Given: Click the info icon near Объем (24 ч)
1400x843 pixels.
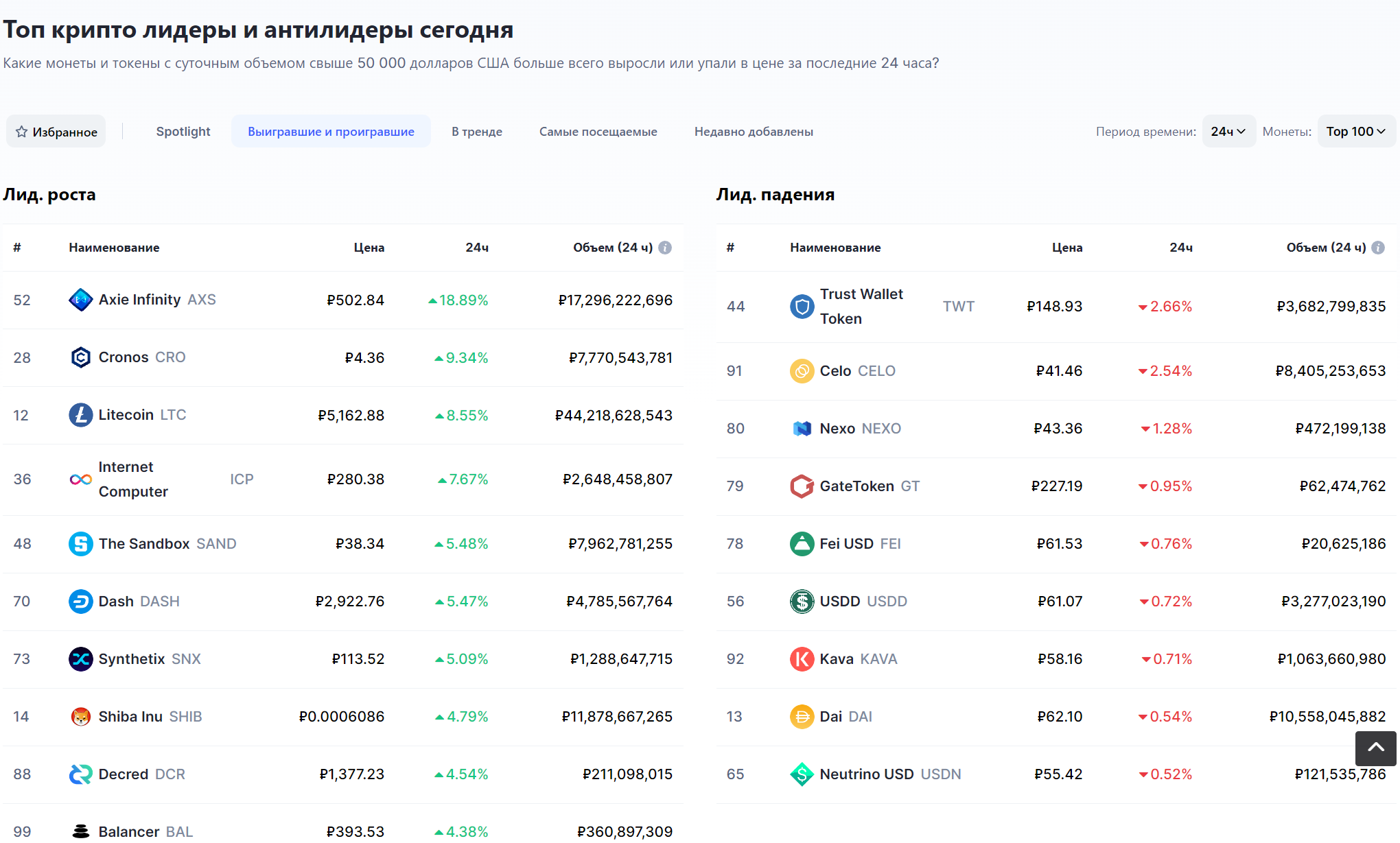Looking at the screenshot, I should [x=664, y=248].
